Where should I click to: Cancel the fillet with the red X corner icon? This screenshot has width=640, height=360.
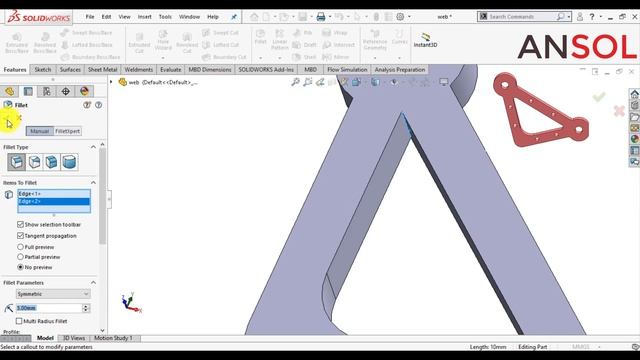[x=619, y=111]
